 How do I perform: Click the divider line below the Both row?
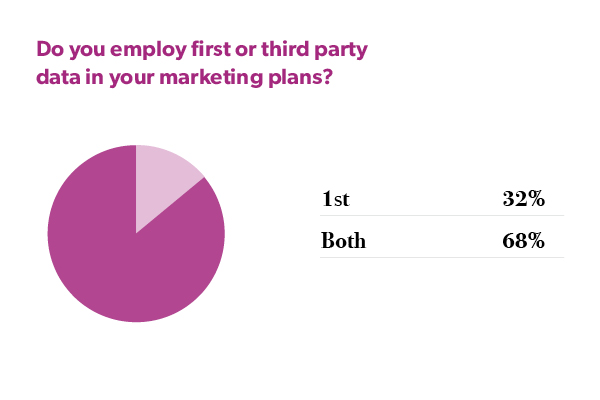(x=441, y=257)
